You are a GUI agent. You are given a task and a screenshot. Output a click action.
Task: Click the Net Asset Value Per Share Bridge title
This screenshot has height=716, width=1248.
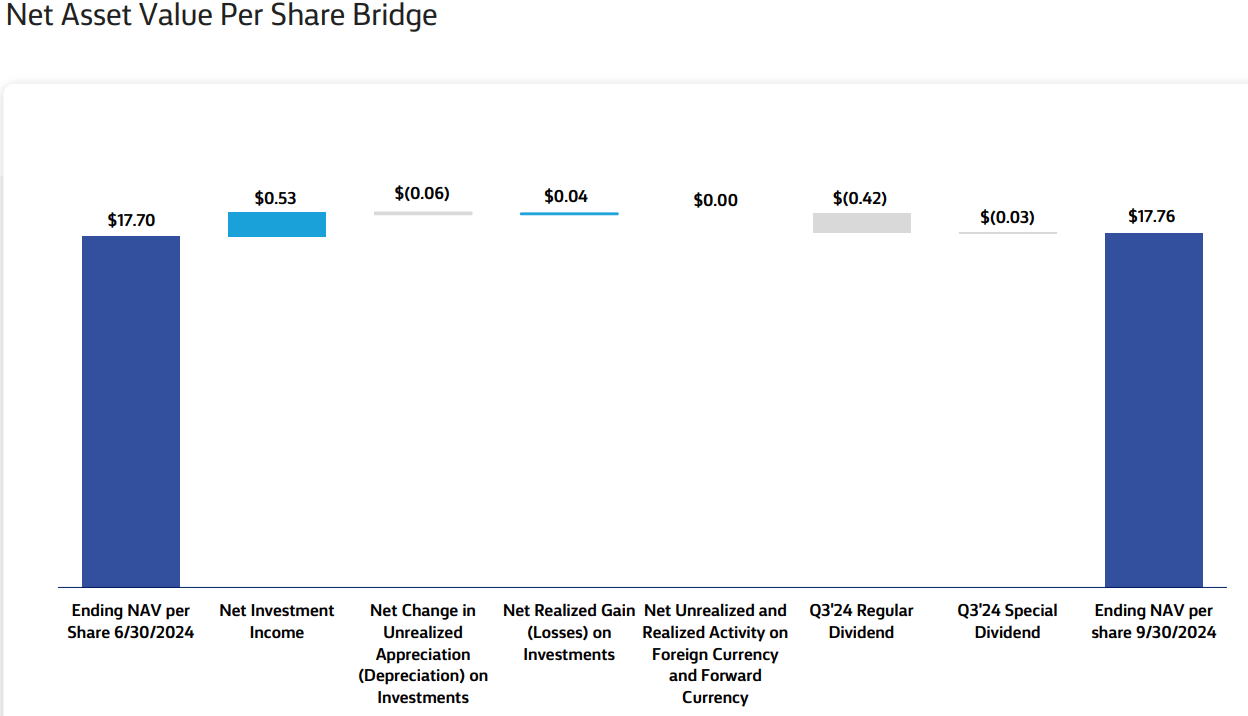coord(222,16)
